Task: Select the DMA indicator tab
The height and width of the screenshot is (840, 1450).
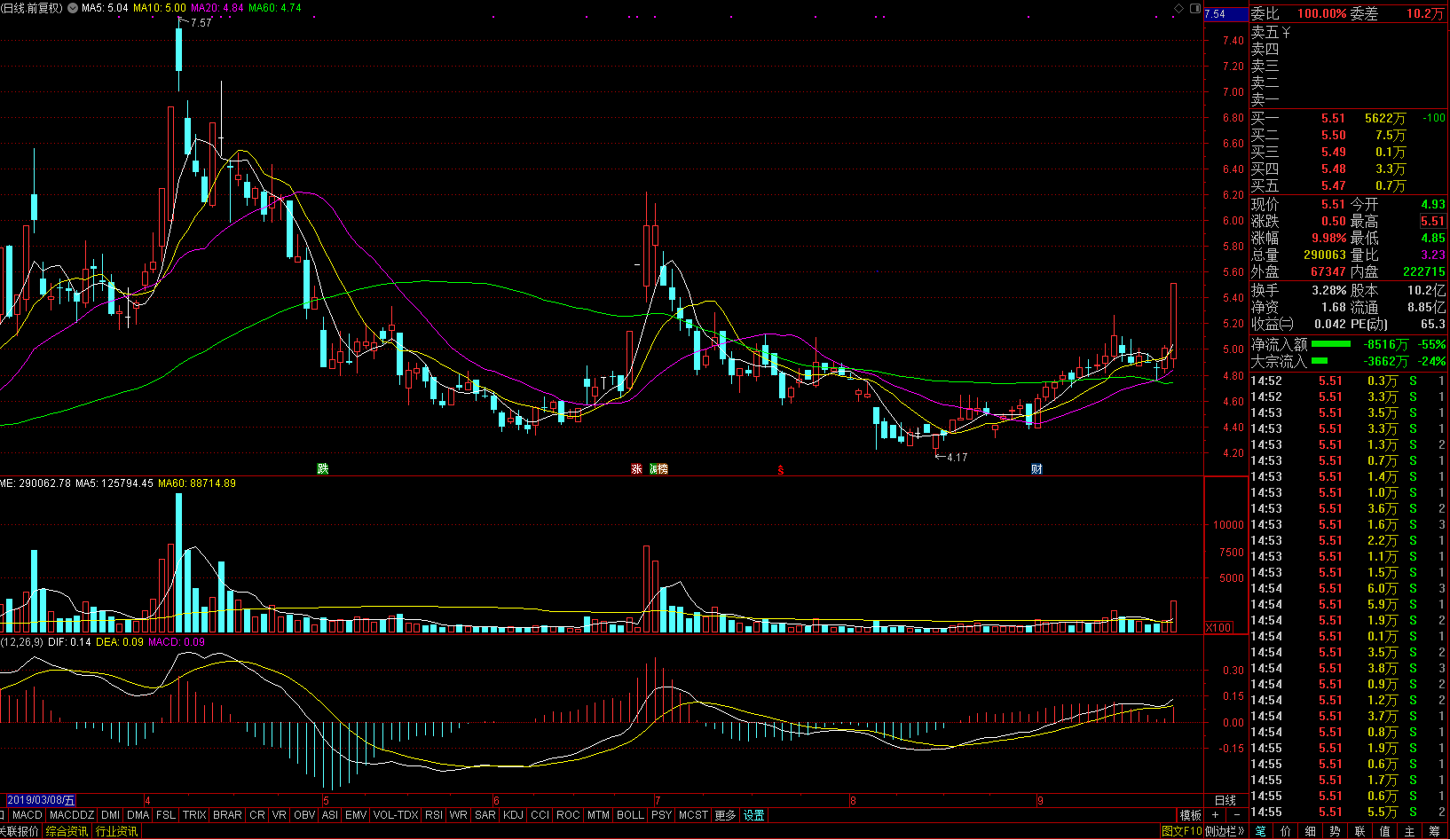Action: click(138, 815)
